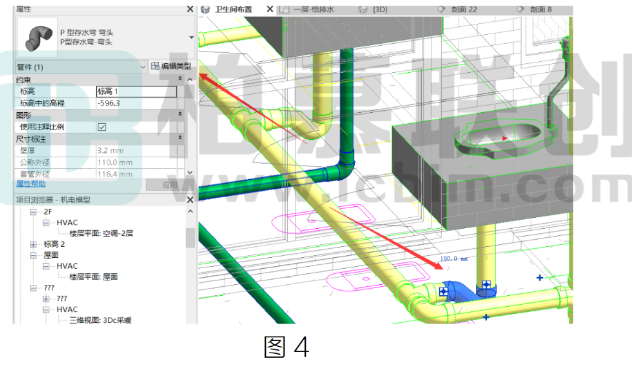Click the -596.3 elevation value field
The width and height of the screenshot is (632, 376).
tap(136, 103)
